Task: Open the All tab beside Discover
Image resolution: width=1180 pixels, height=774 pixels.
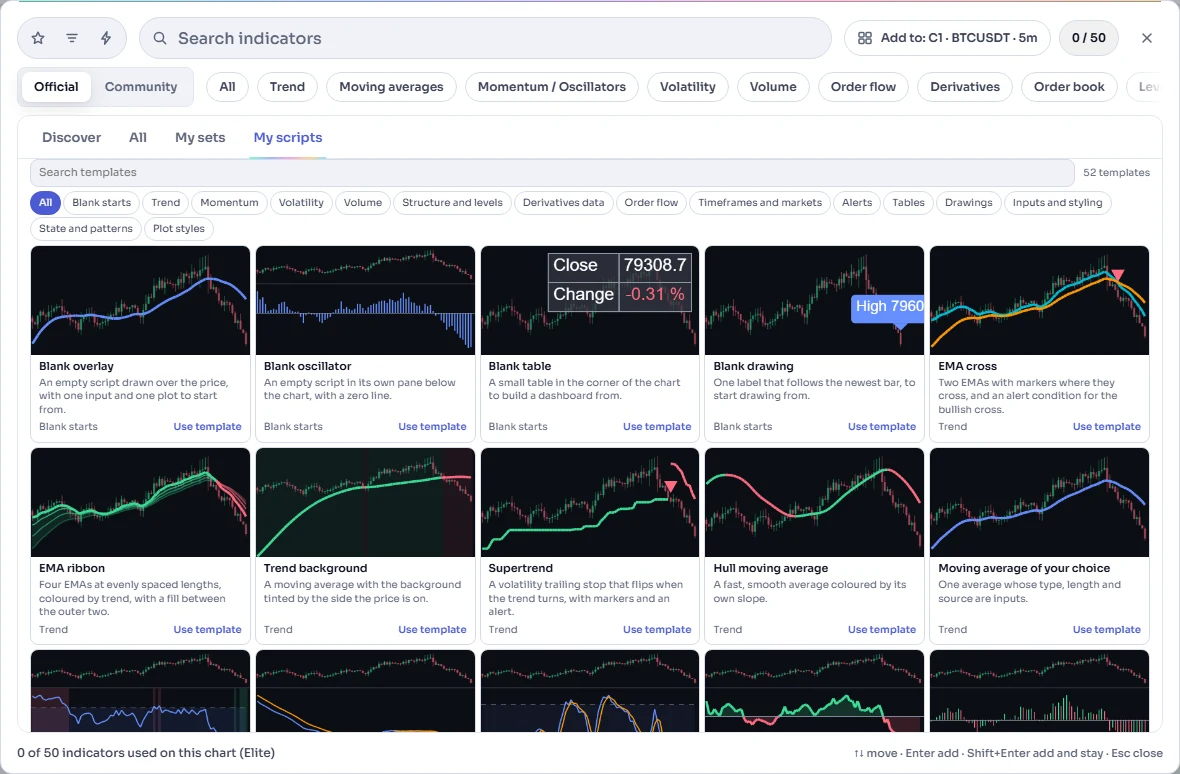Action: point(138,138)
